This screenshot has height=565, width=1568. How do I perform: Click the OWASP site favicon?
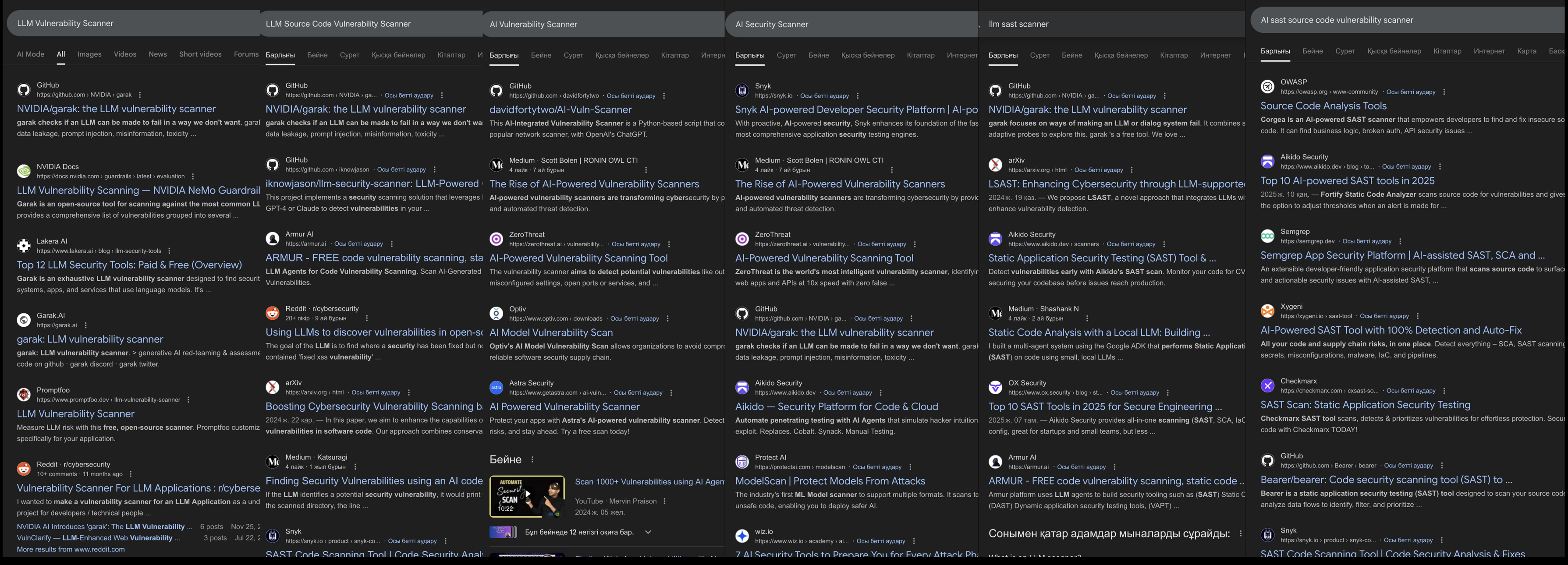coord(1267,86)
